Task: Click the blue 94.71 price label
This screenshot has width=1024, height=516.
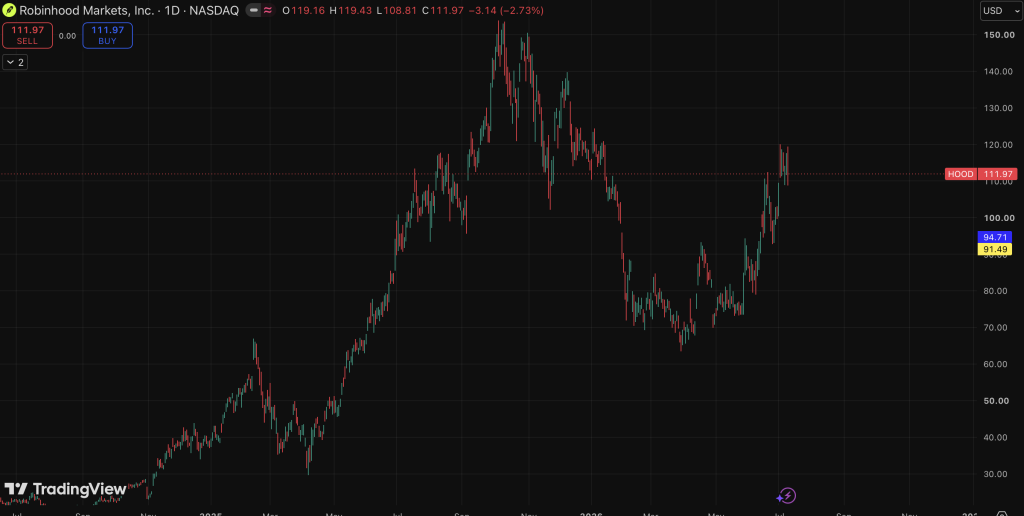Action: tap(995, 237)
